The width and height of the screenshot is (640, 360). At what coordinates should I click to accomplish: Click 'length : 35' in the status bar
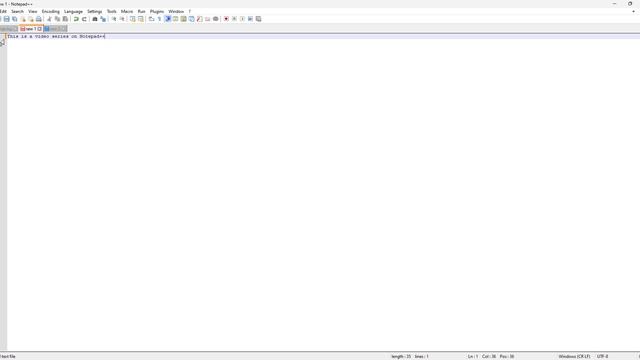click(401, 356)
